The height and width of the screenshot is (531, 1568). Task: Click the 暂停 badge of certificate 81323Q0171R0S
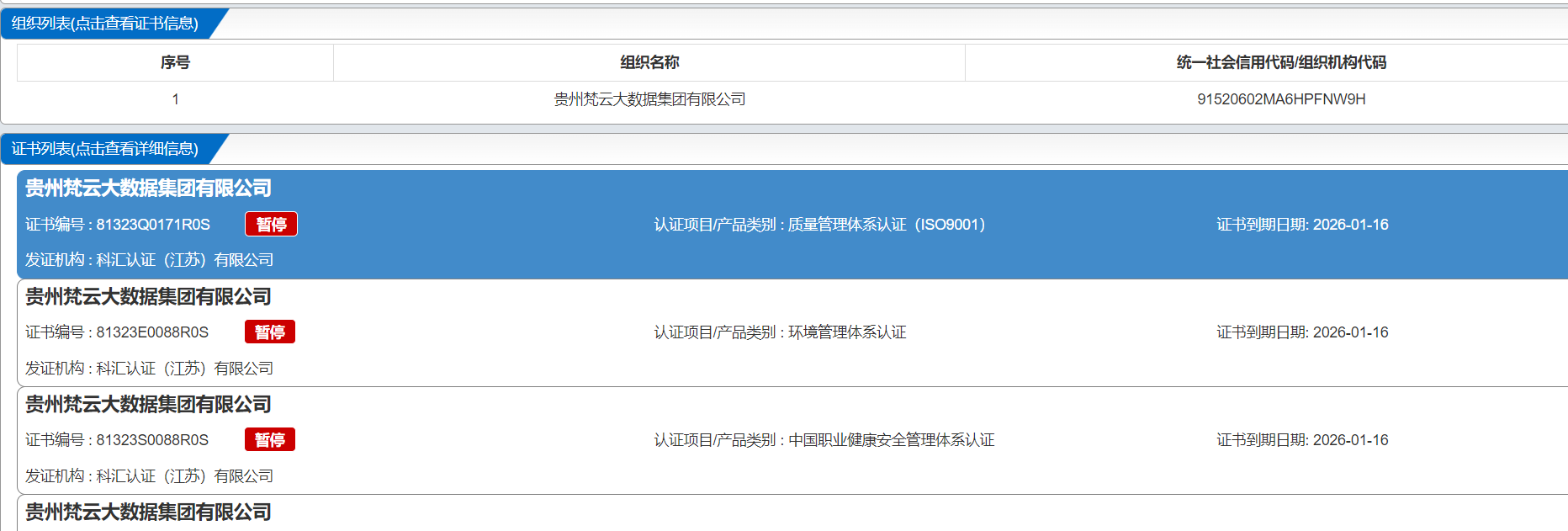click(x=271, y=225)
